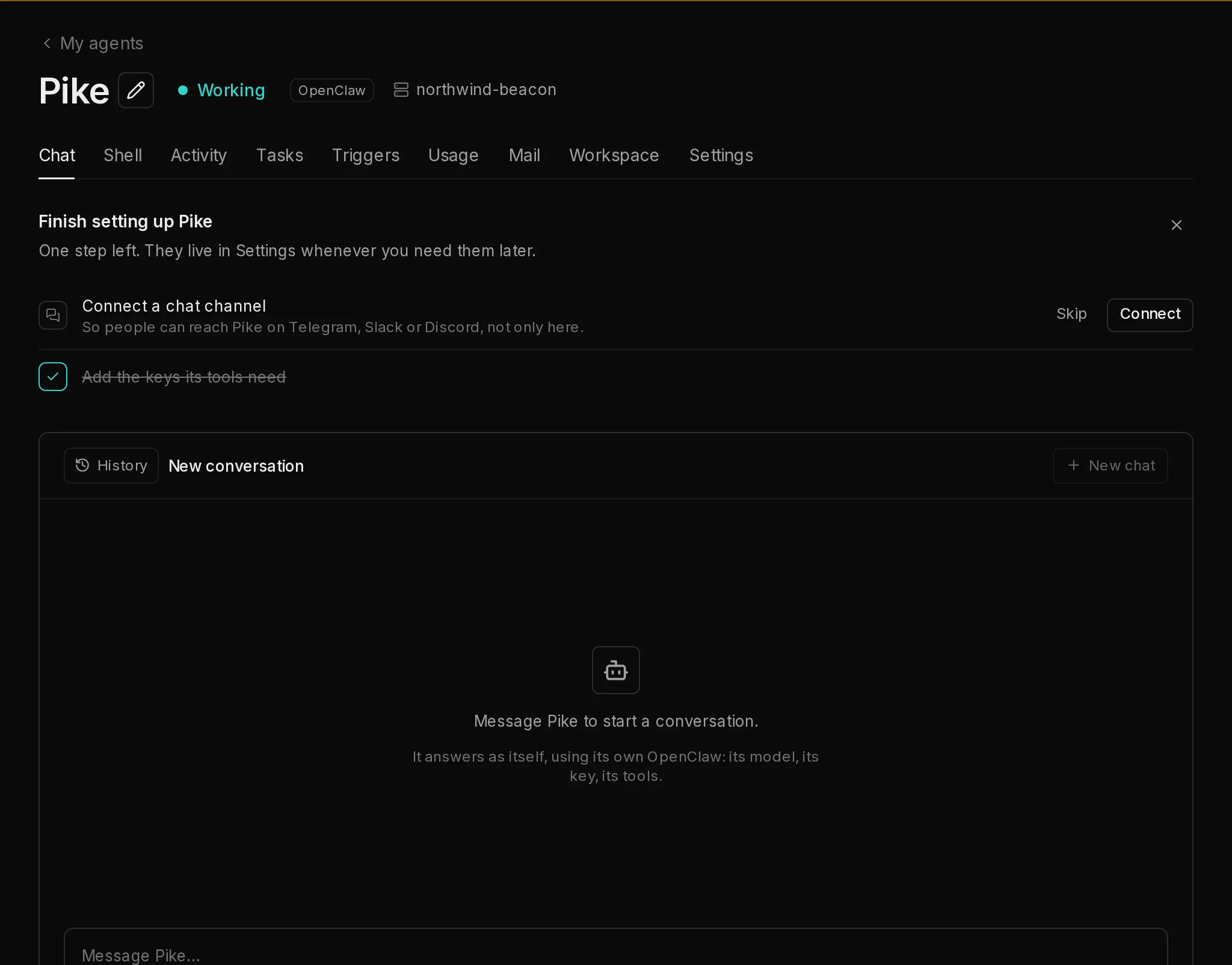Click the Connect button
The height and width of the screenshot is (965, 1232).
pos(1150,315)
